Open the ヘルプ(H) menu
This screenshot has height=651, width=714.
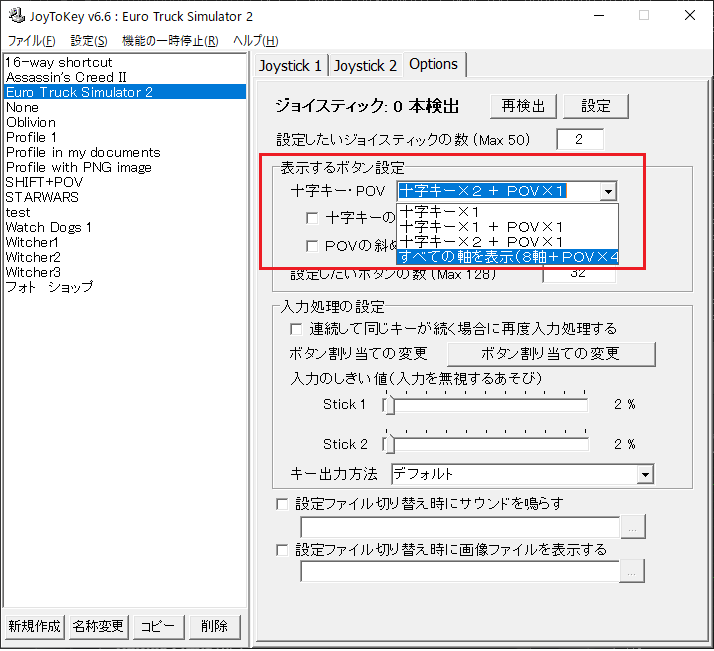point(255,41)
